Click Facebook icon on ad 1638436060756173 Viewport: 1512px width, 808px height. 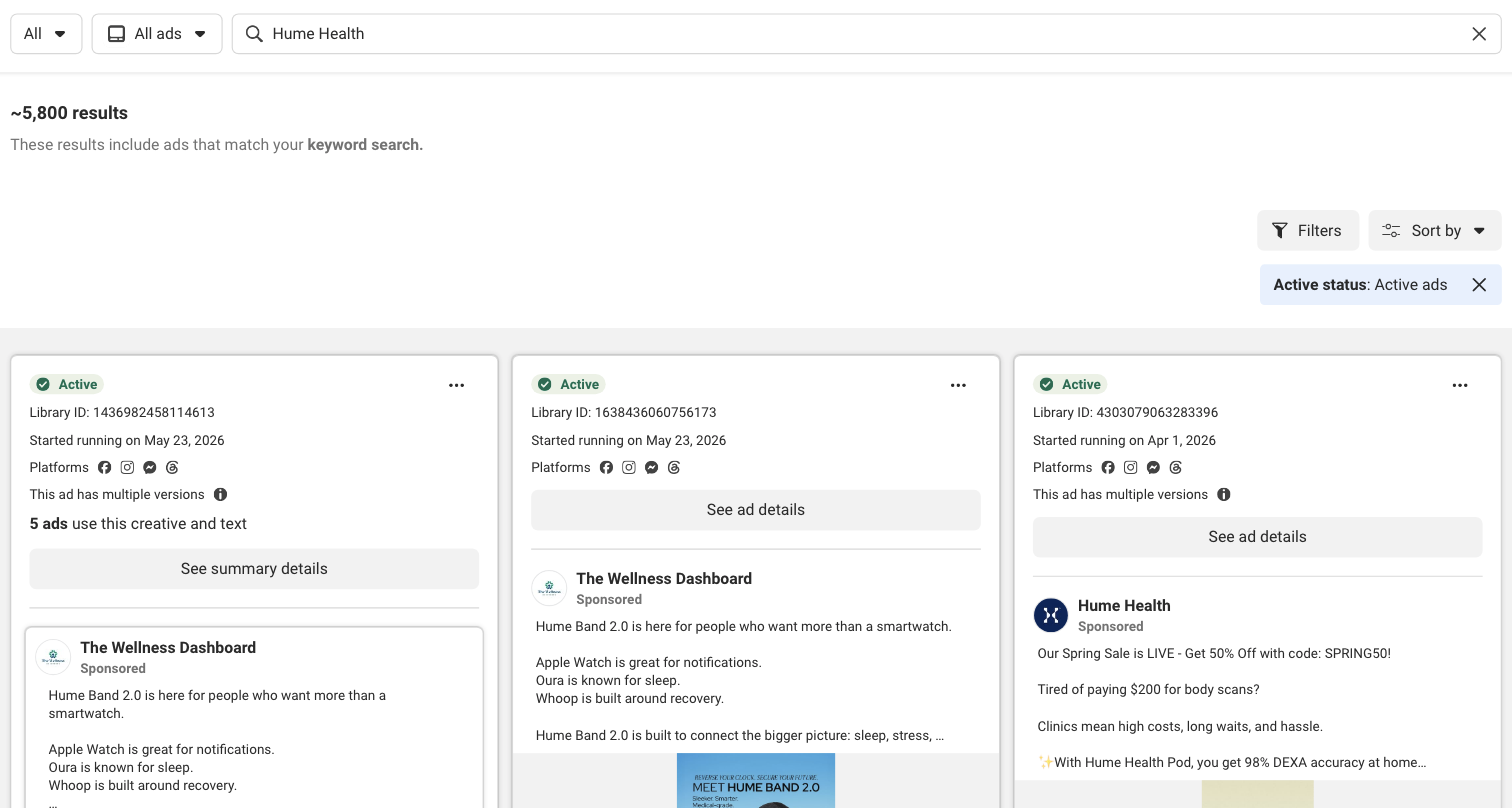coord(606,467)
